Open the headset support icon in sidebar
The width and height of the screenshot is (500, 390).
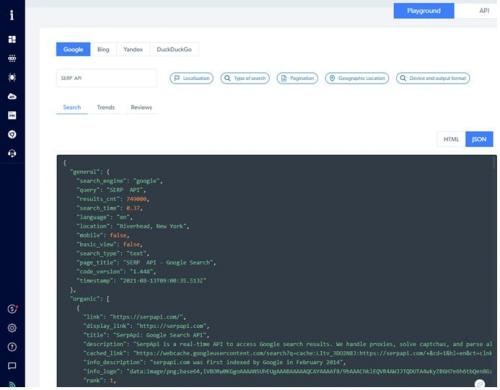coord(12,153)
